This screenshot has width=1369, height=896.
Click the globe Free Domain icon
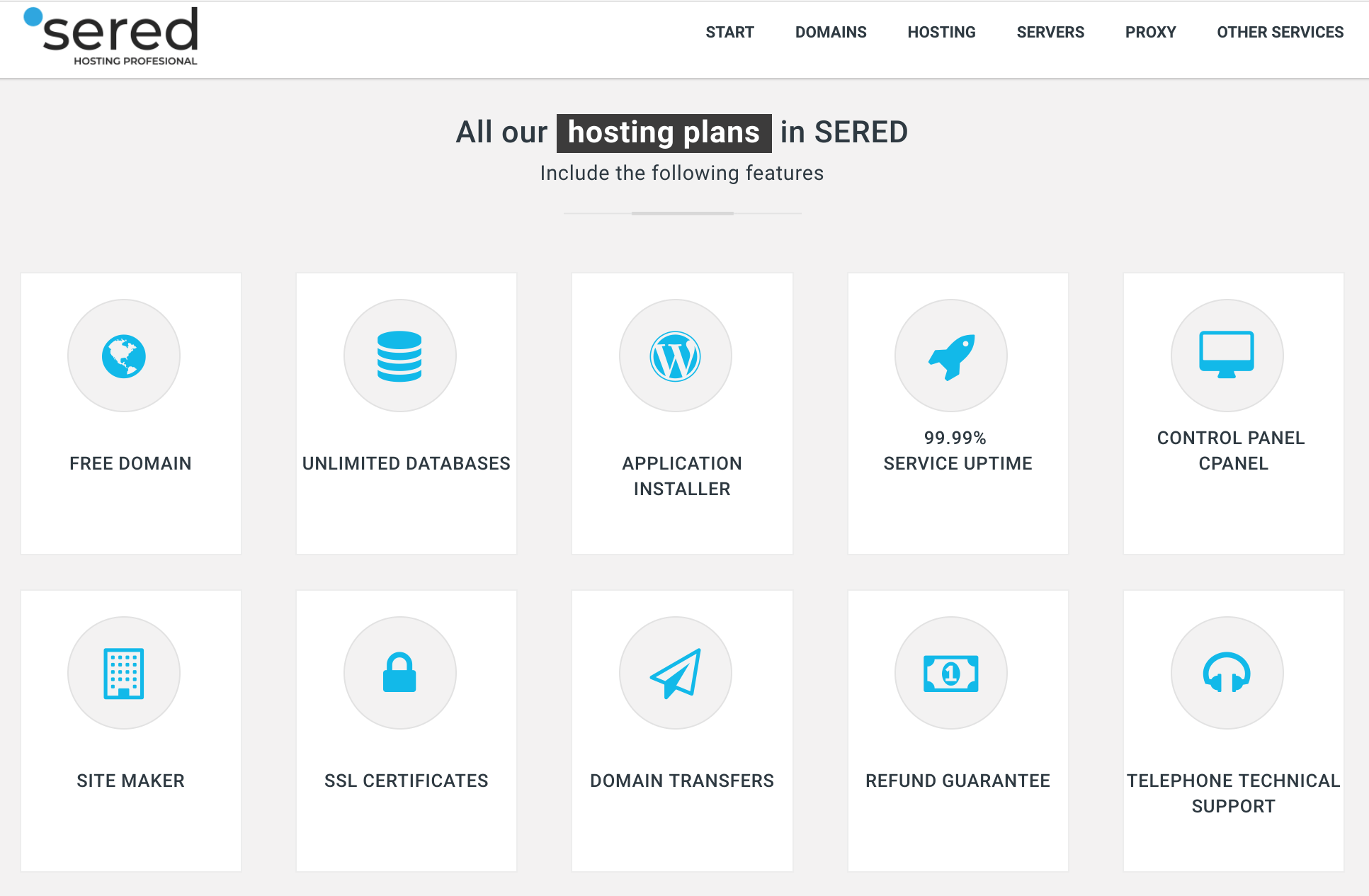124,356
